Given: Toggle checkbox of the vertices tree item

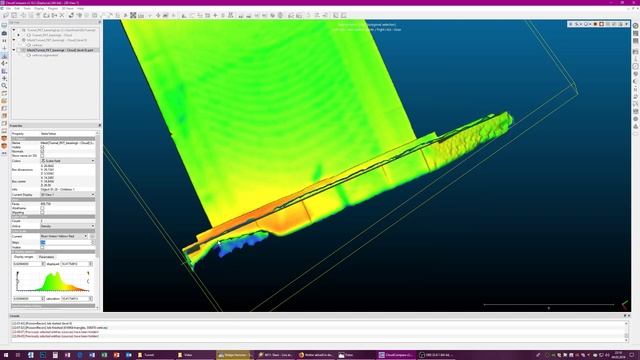Looking at the screenshot, I should point(24,45).
